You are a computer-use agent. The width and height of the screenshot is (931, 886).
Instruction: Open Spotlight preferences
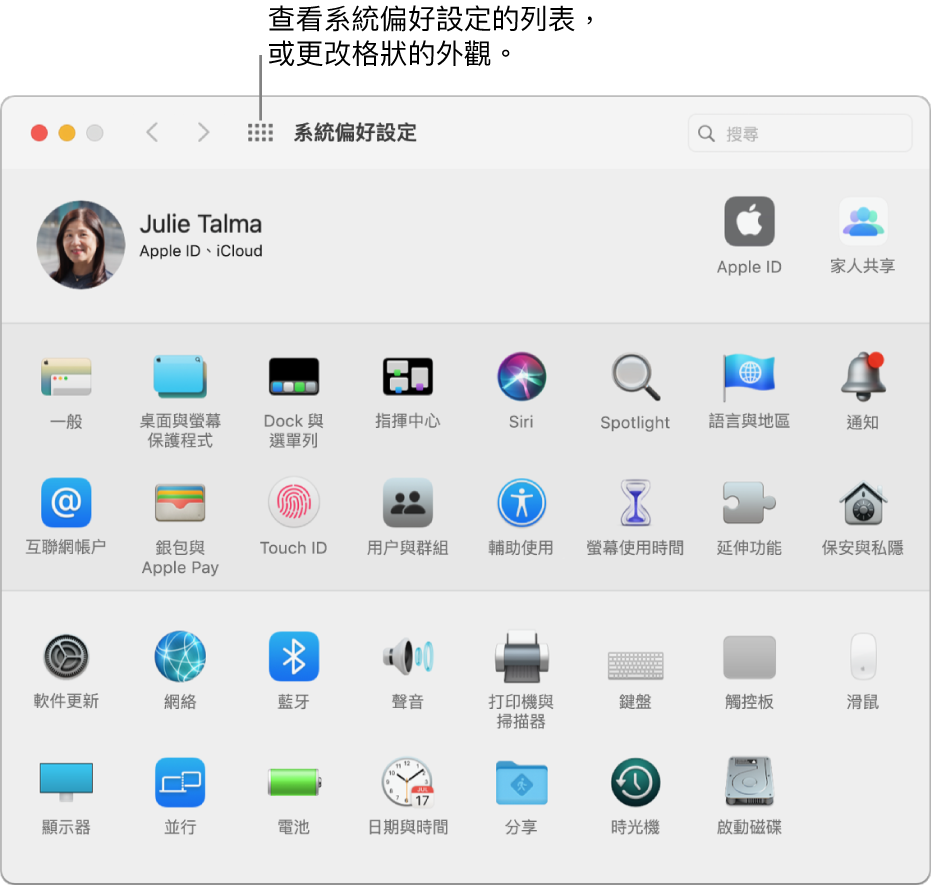[x=635, y=376]
